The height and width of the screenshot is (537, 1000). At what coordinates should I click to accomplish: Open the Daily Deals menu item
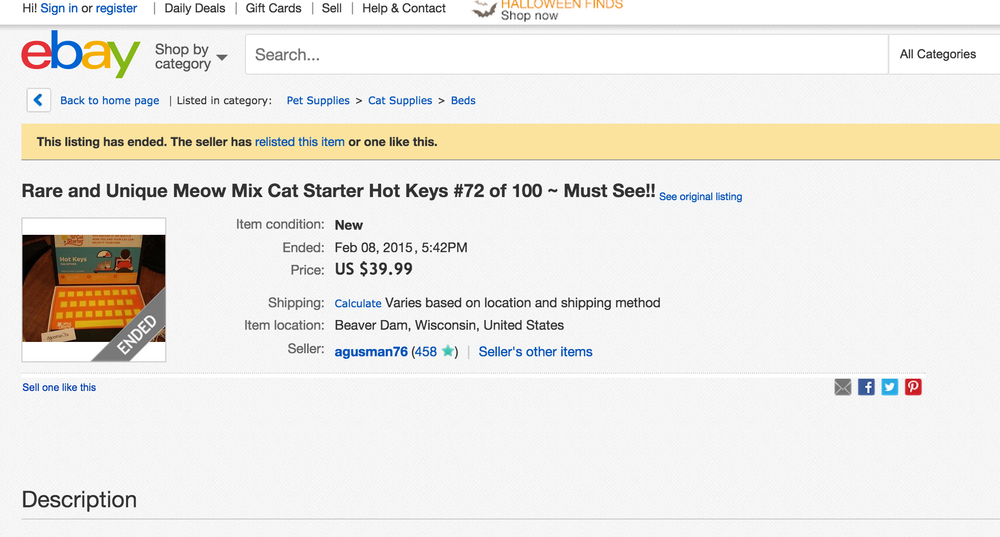(x=195, y=8)
